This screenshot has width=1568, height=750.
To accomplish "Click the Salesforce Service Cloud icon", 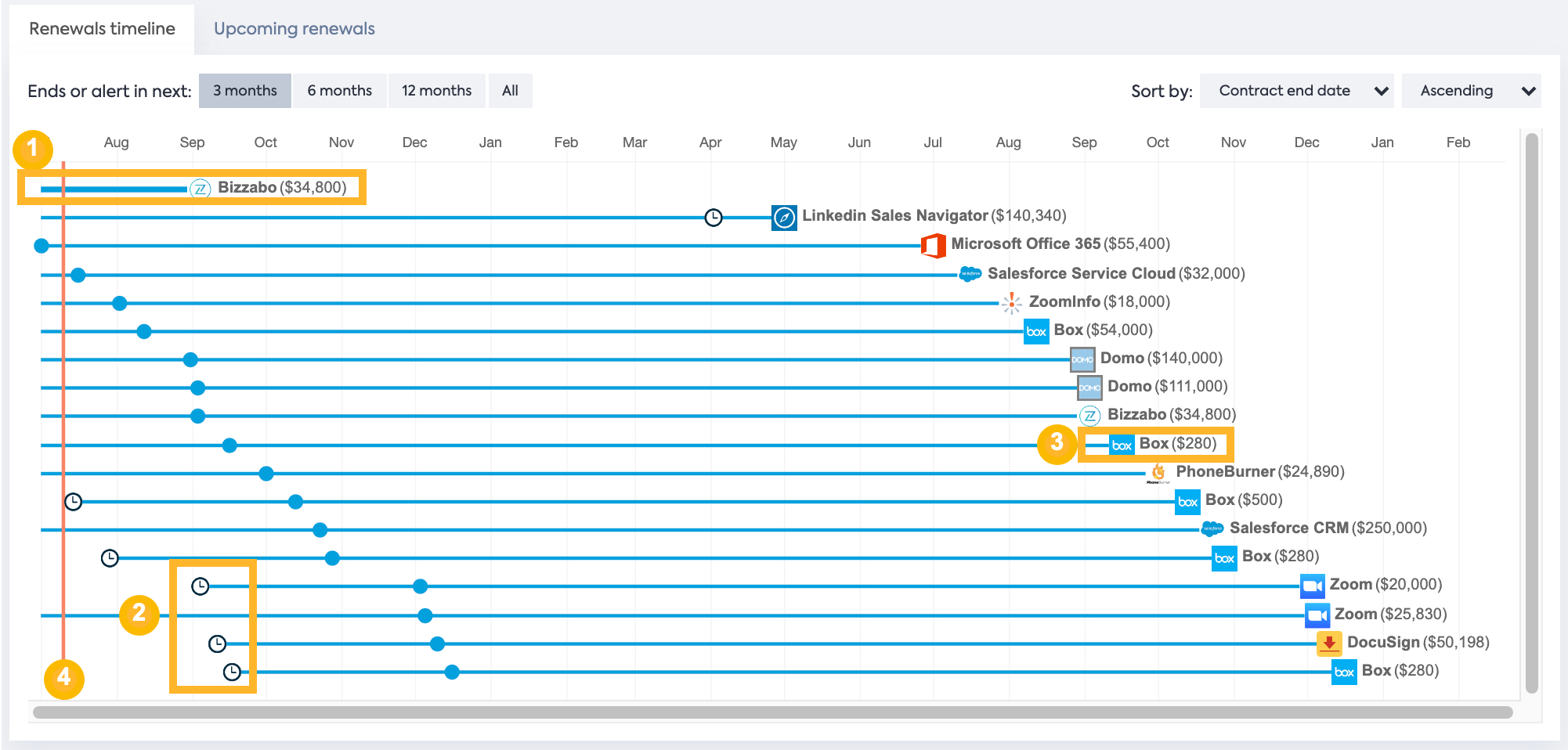I will [970, 273].
